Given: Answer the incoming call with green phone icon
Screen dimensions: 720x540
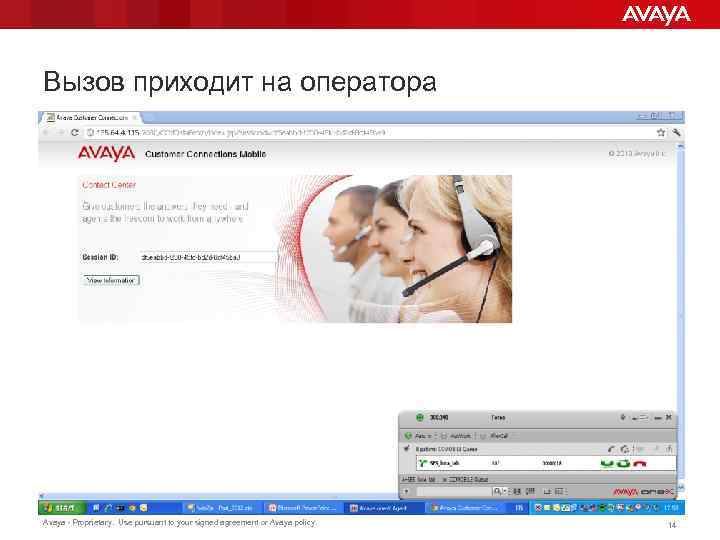Looking at the screenshot, I should point(607,463).
